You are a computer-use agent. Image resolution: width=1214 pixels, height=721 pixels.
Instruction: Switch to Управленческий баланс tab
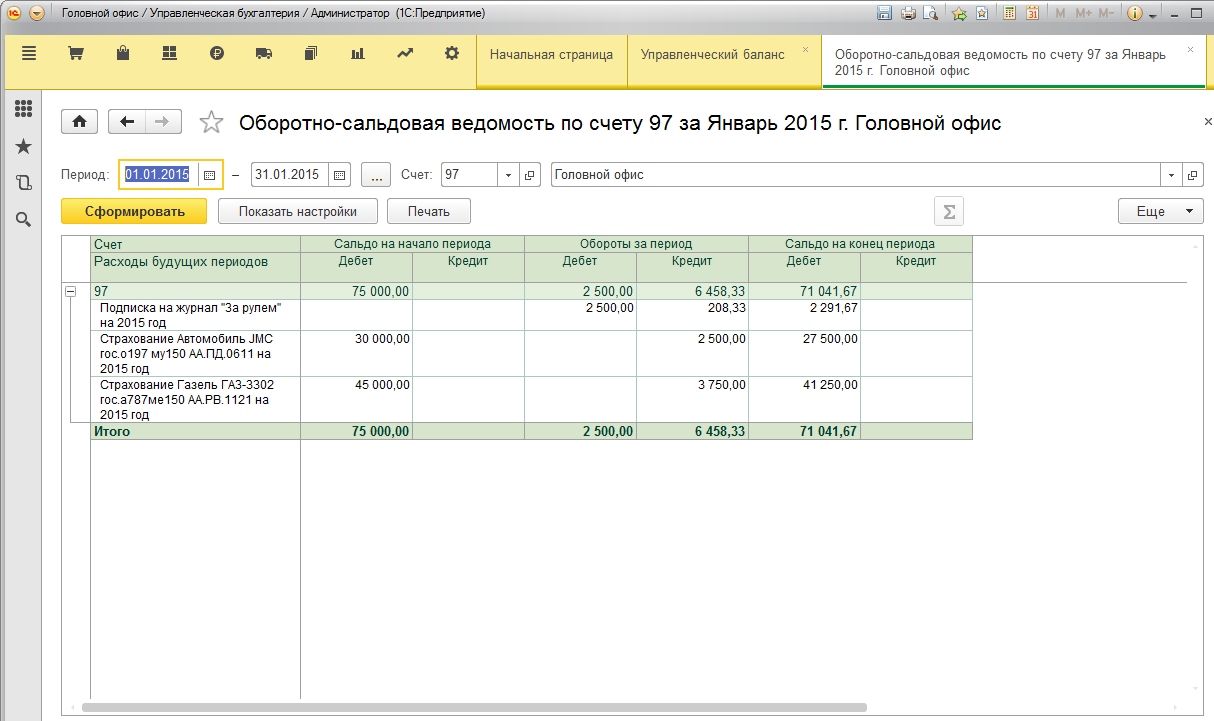713,55
